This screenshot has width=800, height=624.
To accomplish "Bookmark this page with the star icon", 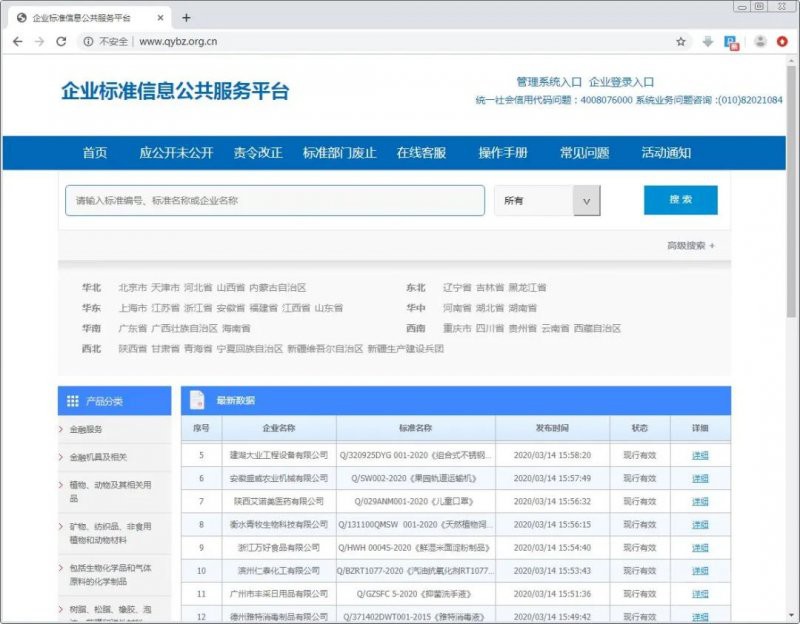I will 681,42.
